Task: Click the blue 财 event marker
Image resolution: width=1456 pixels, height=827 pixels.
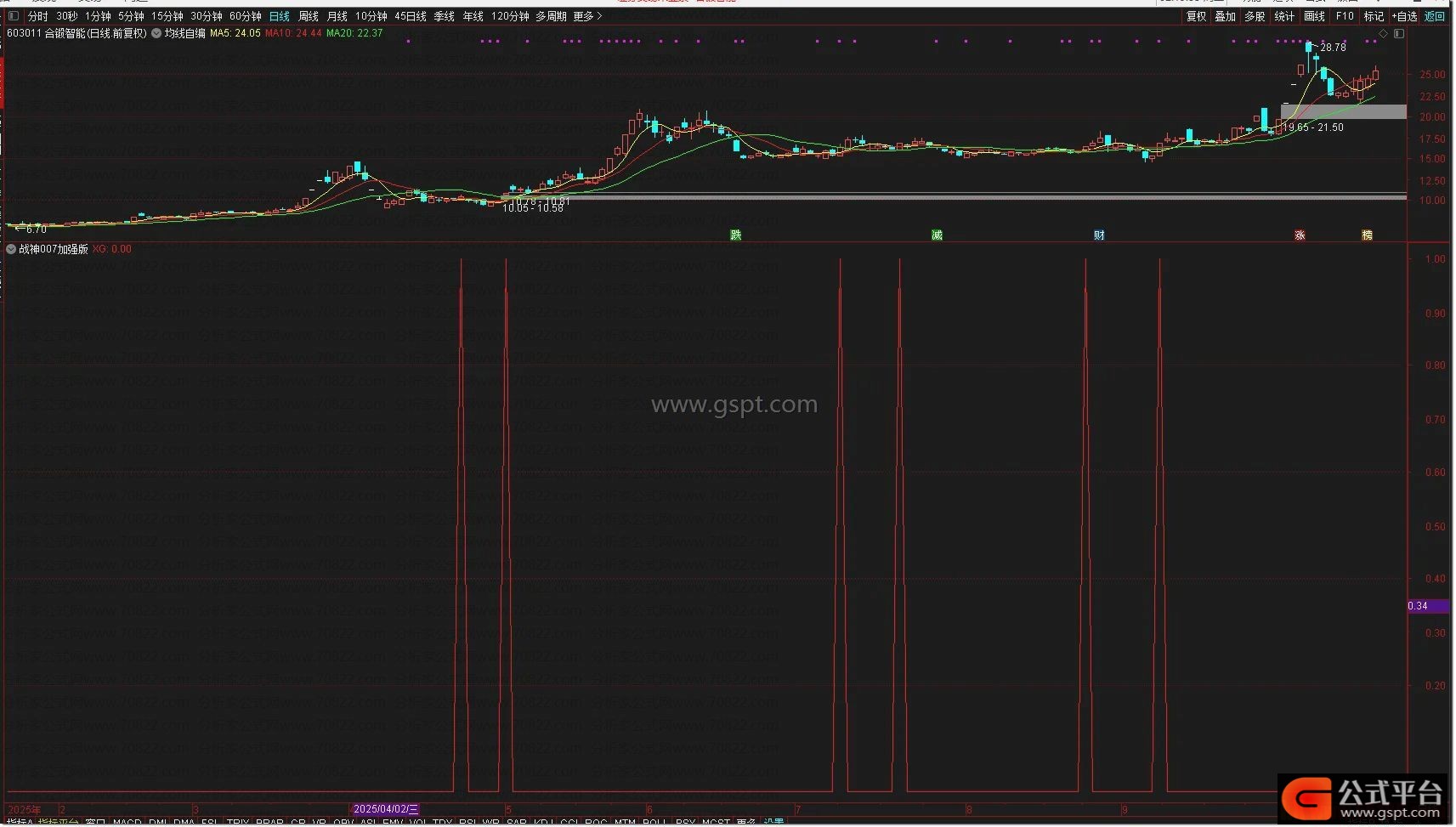Action: 1099,235
